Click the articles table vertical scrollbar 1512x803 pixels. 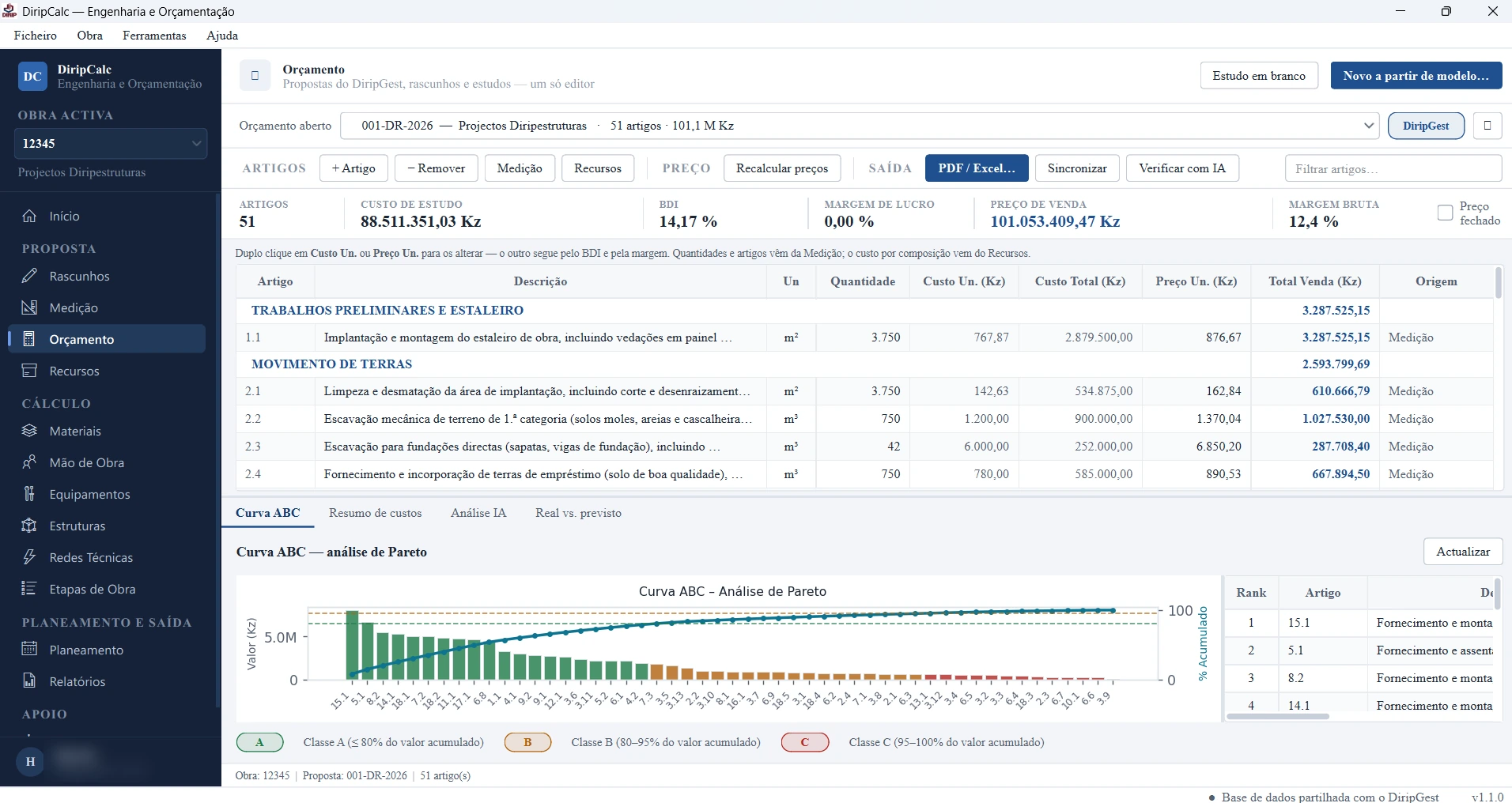[1498, 283]
